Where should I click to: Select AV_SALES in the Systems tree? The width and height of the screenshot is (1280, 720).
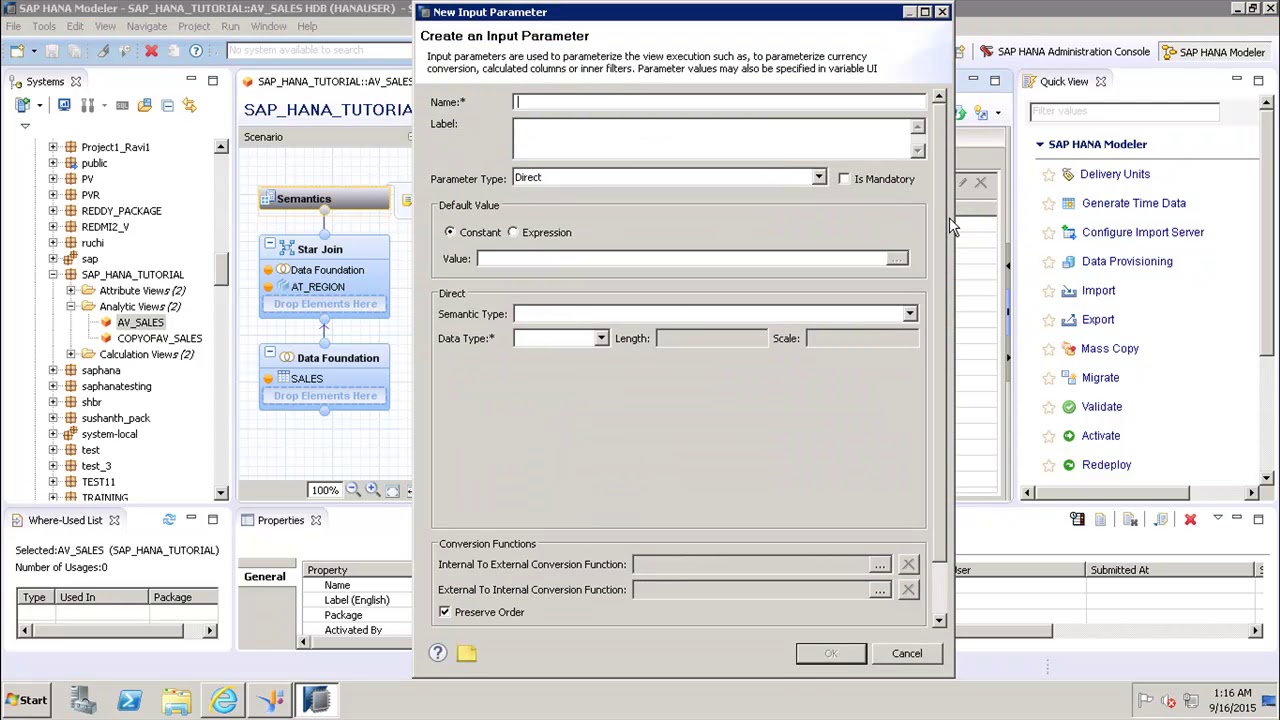tap(140, 322)
